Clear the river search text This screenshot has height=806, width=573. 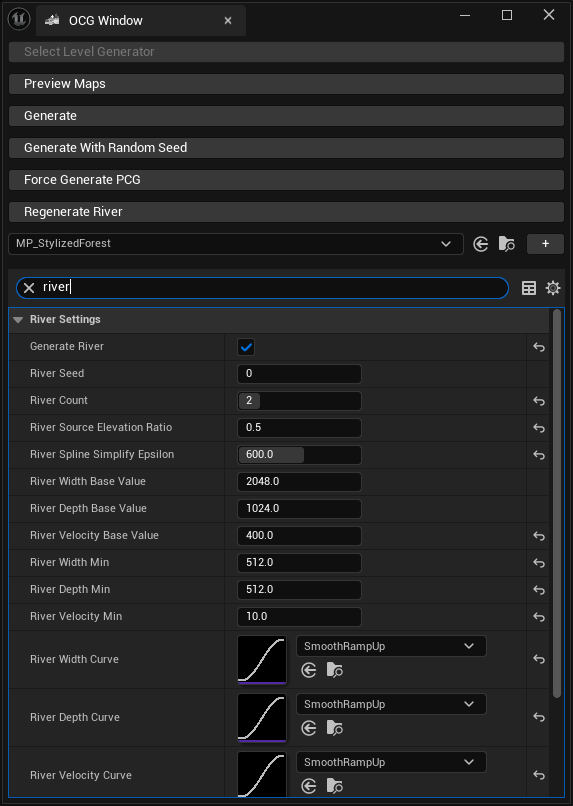point(29,288)
